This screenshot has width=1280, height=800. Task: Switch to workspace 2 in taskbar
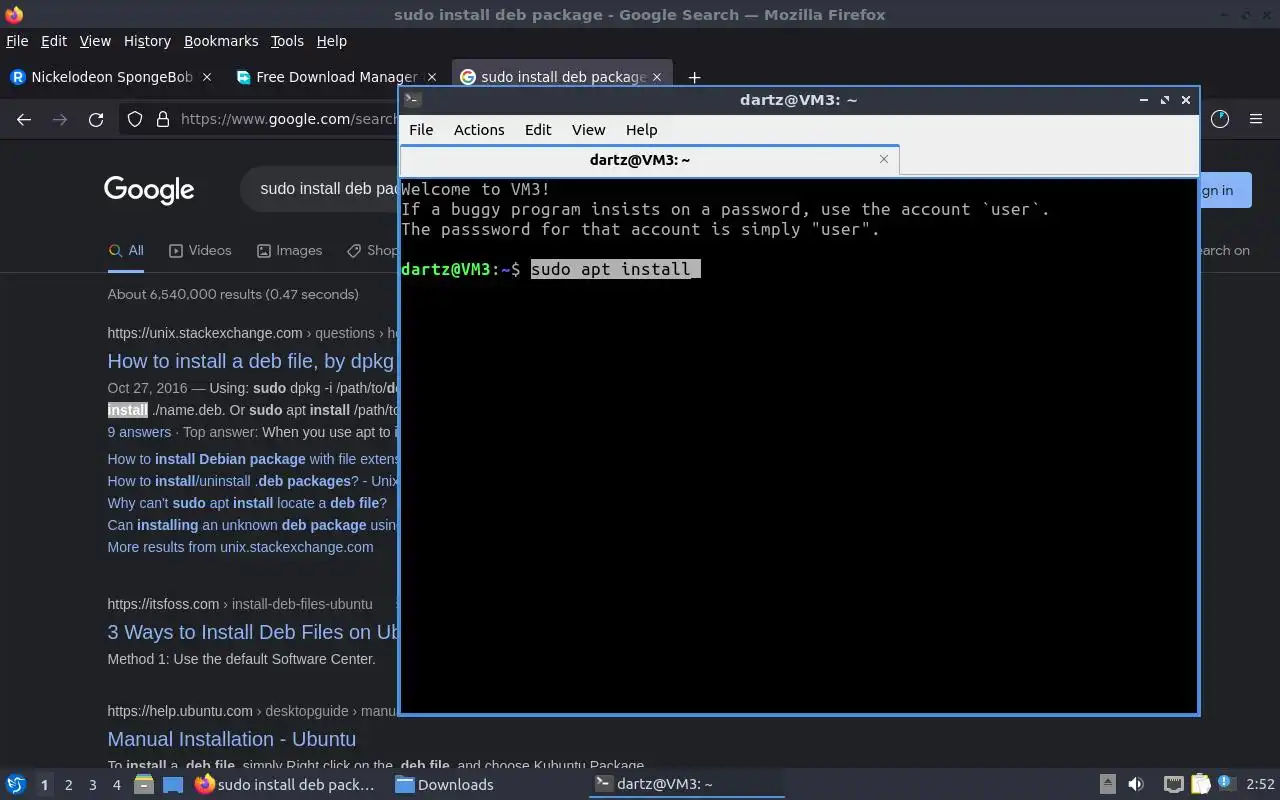tap(68, 785)
